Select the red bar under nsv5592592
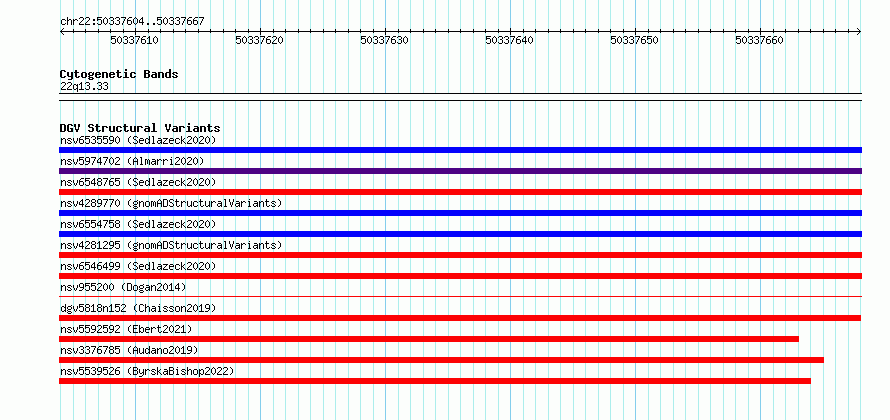The height and width of the screenshot is (420, 890). (x=429, y=339)
